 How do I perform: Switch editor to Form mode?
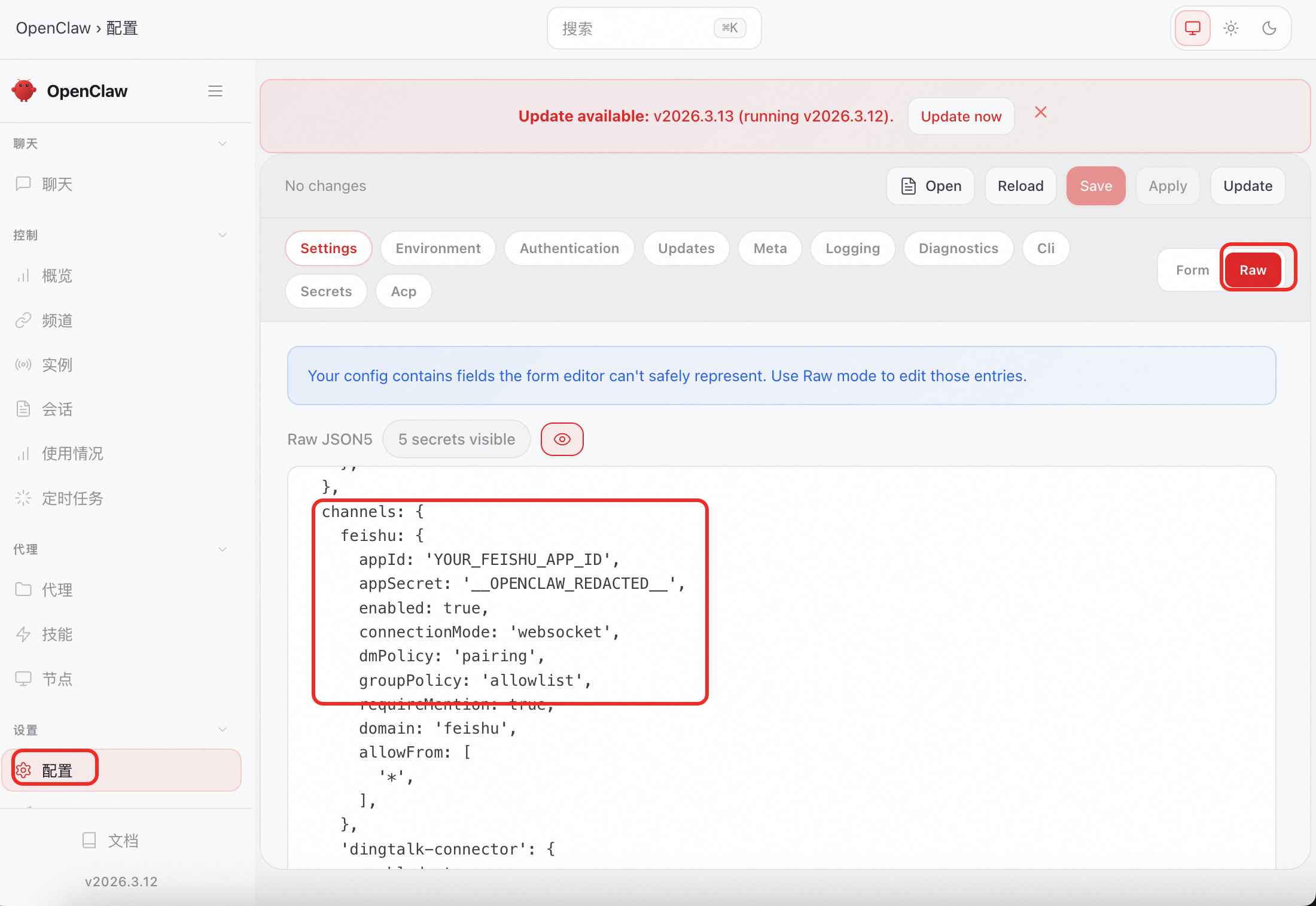click(1192, 270)
